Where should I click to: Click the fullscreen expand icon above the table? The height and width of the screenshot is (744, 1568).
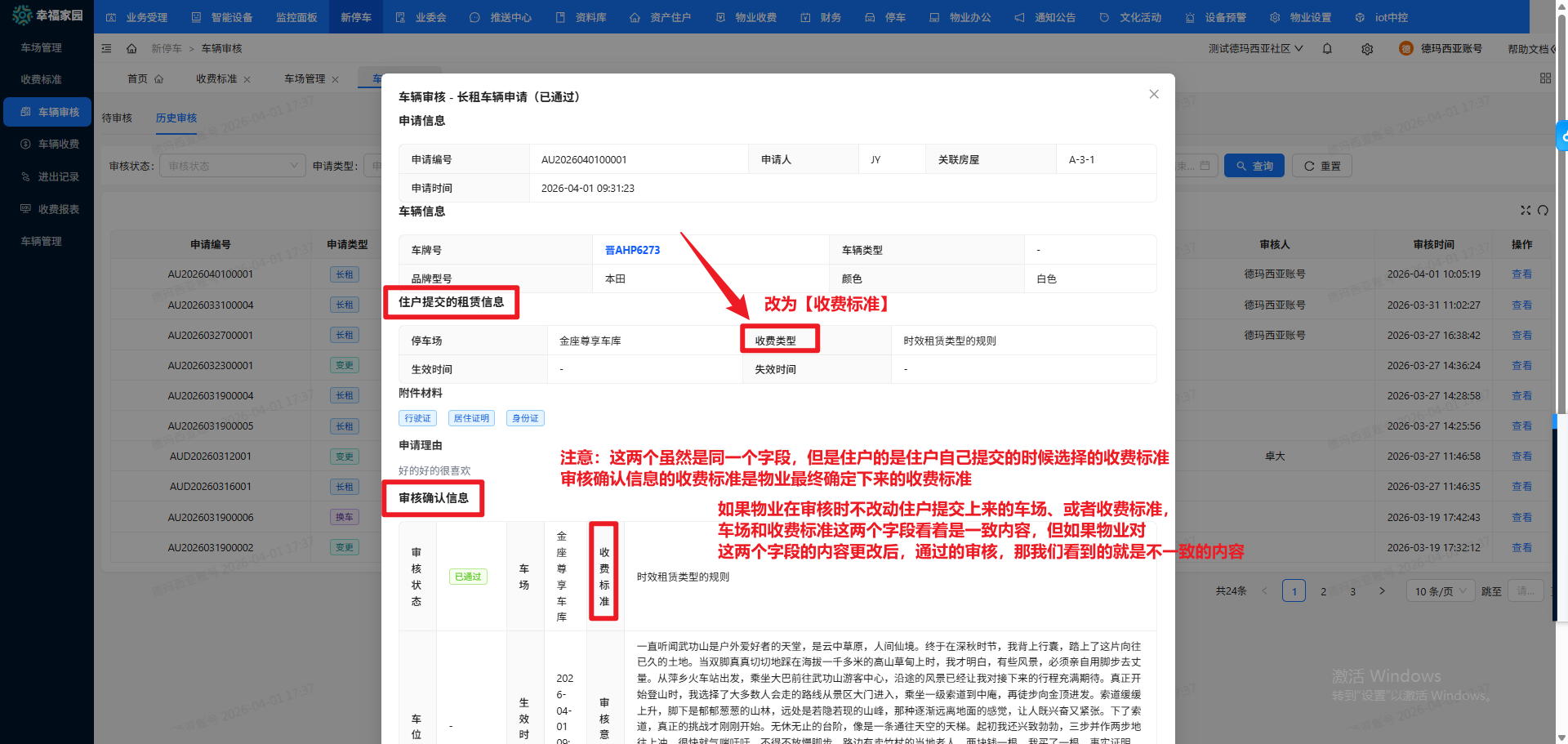click(x=1526, y=210)
